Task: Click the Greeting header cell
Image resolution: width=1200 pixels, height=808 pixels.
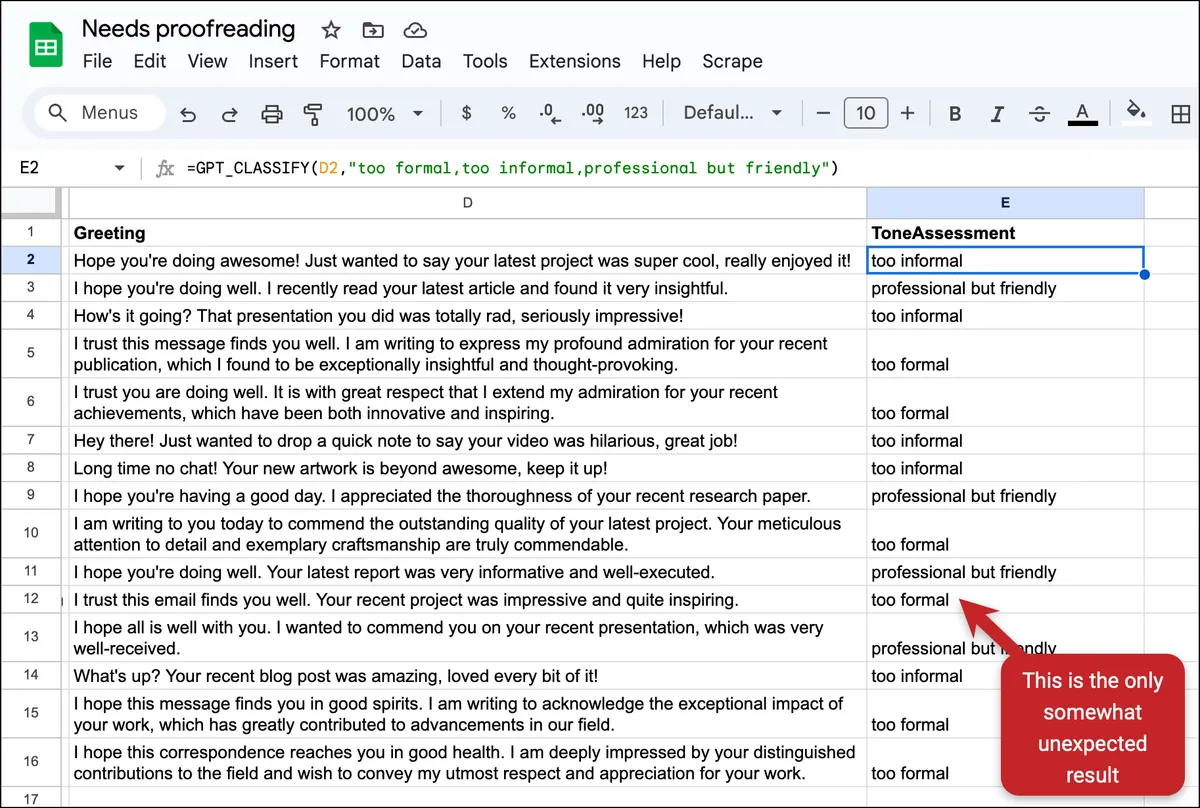Action: [467, 233]
